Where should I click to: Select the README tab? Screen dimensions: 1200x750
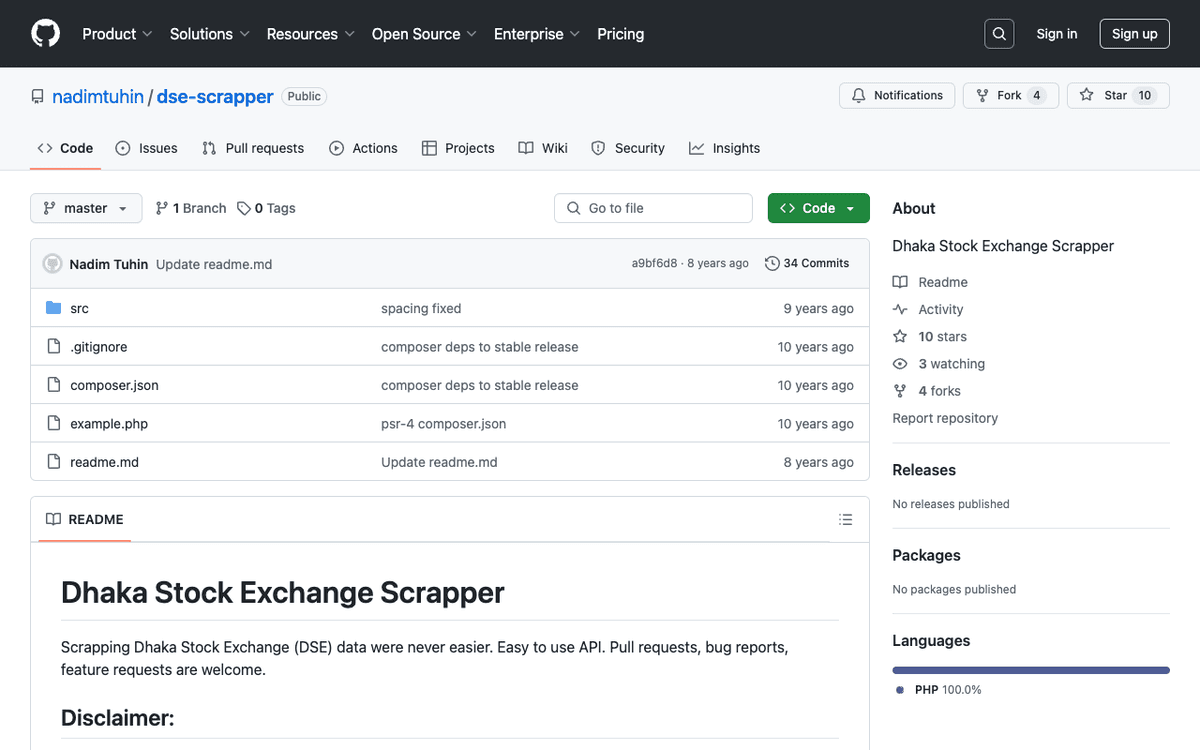pos(85,519)
